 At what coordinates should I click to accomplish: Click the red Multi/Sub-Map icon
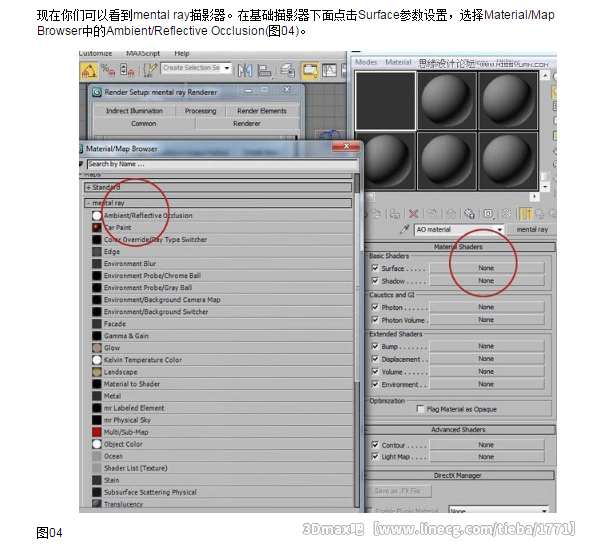tap(97, 432)
